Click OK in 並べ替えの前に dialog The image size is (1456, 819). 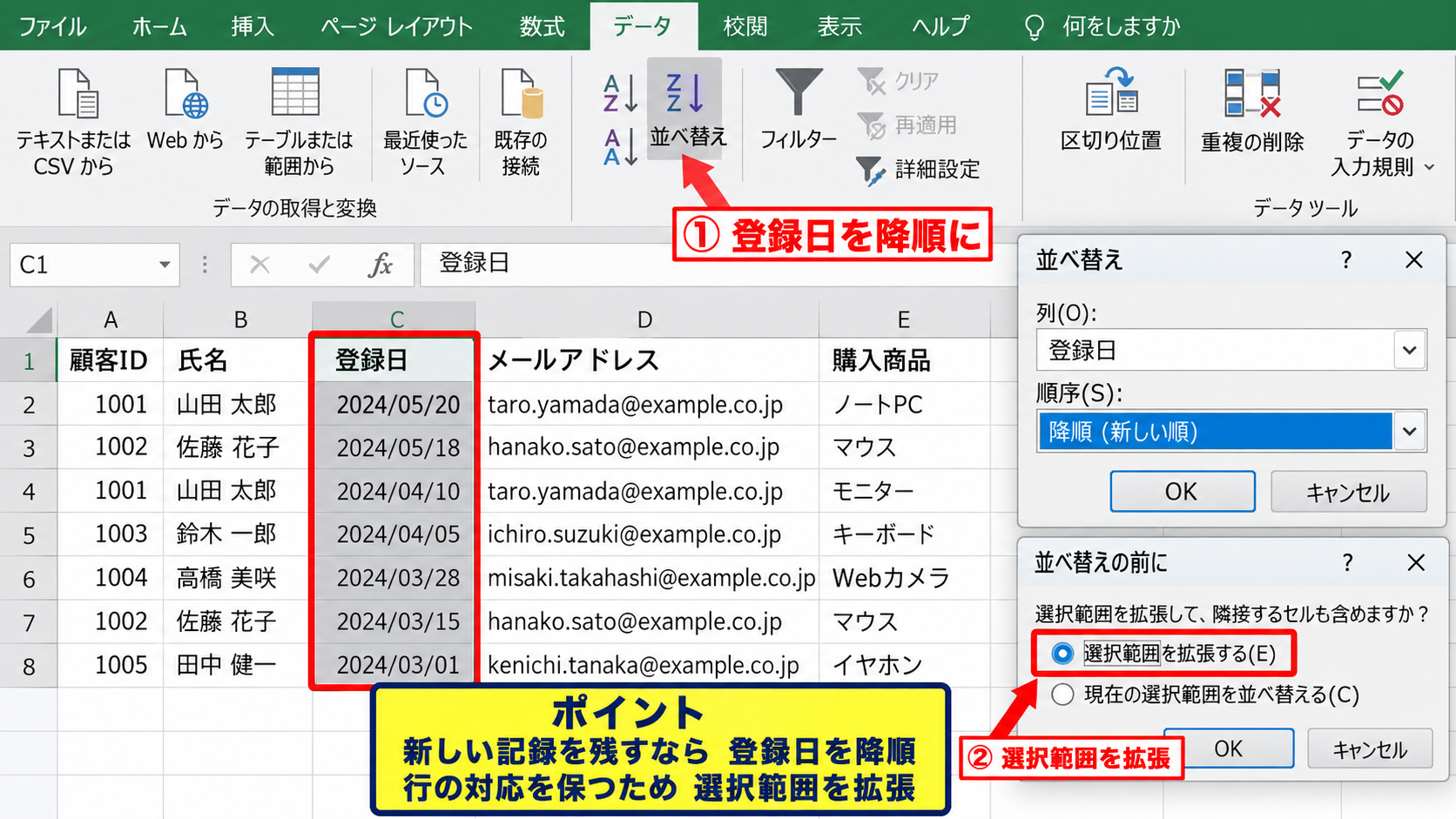point(1229,749)
